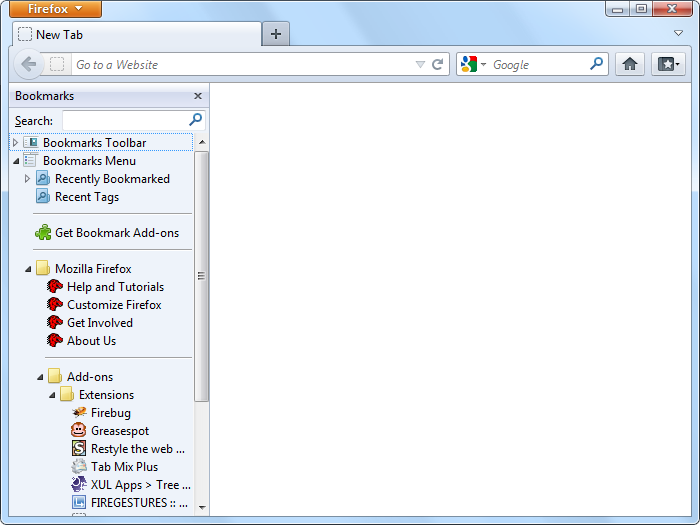700x525 pixels.
Task: Reload the page with the refresh icon
Action: click(x=437, y=64)
